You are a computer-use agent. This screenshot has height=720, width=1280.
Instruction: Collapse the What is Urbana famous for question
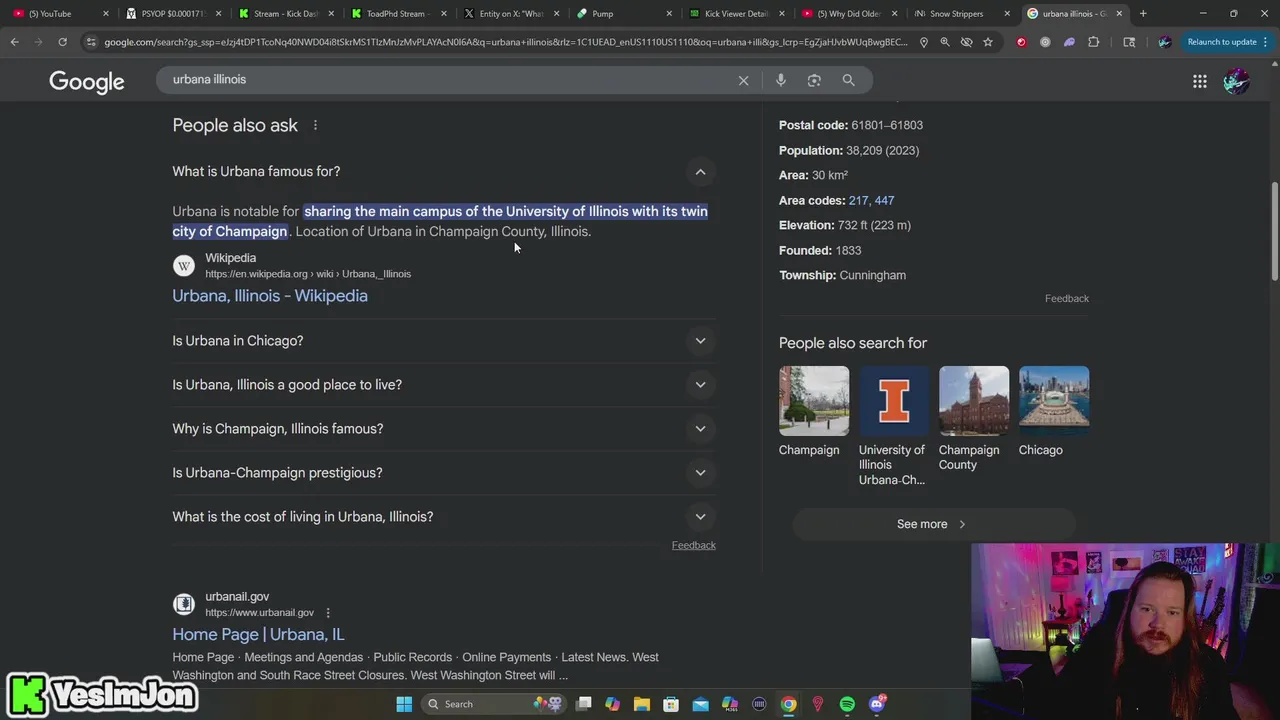700,172
